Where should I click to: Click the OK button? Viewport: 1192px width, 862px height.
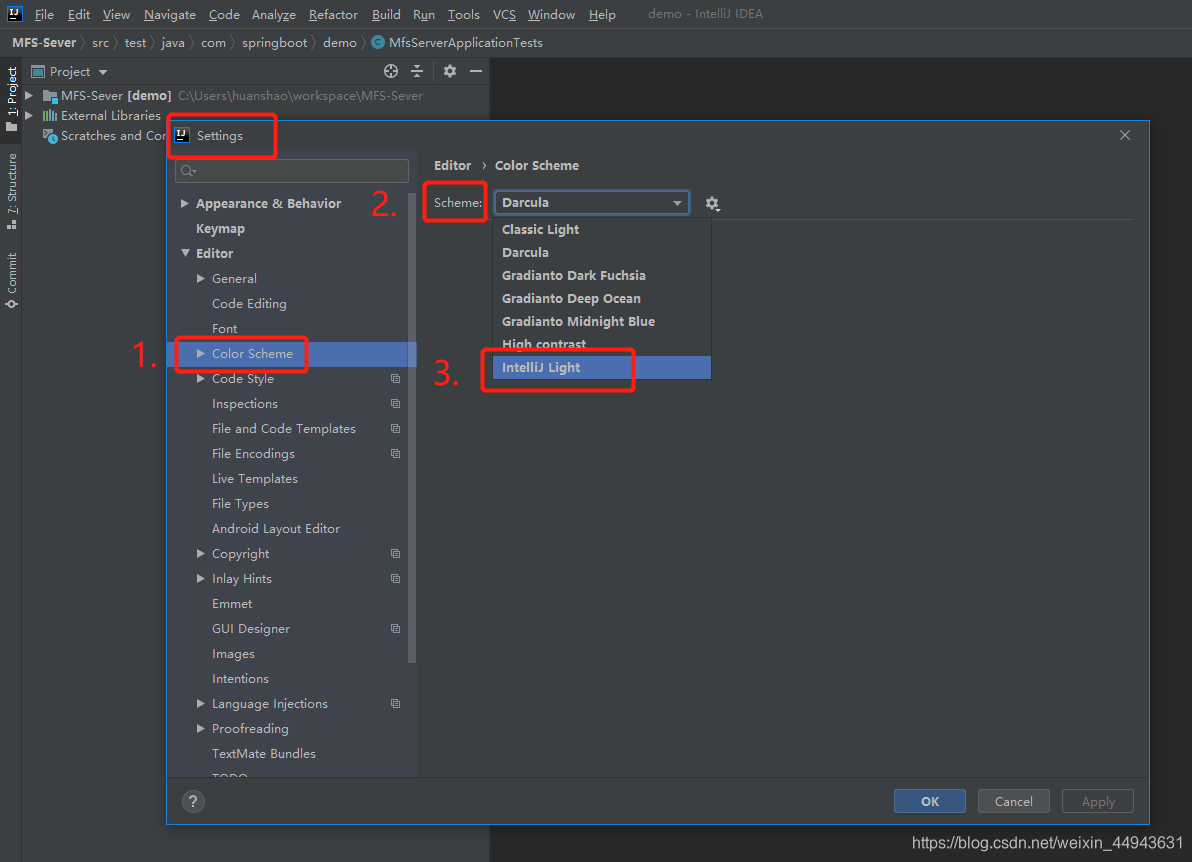coord(930,801)
